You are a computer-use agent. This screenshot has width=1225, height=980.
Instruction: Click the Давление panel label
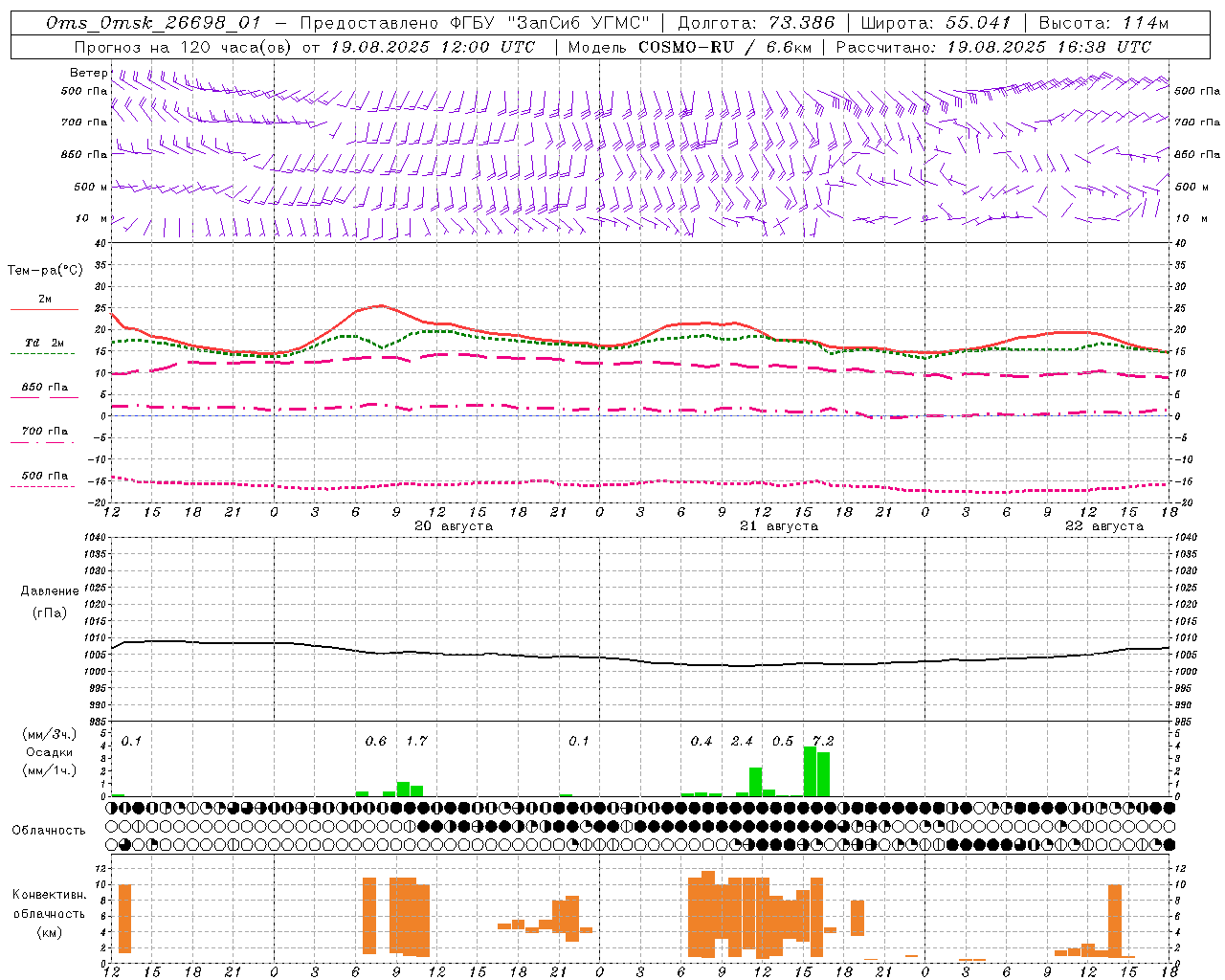click(50, 591)
